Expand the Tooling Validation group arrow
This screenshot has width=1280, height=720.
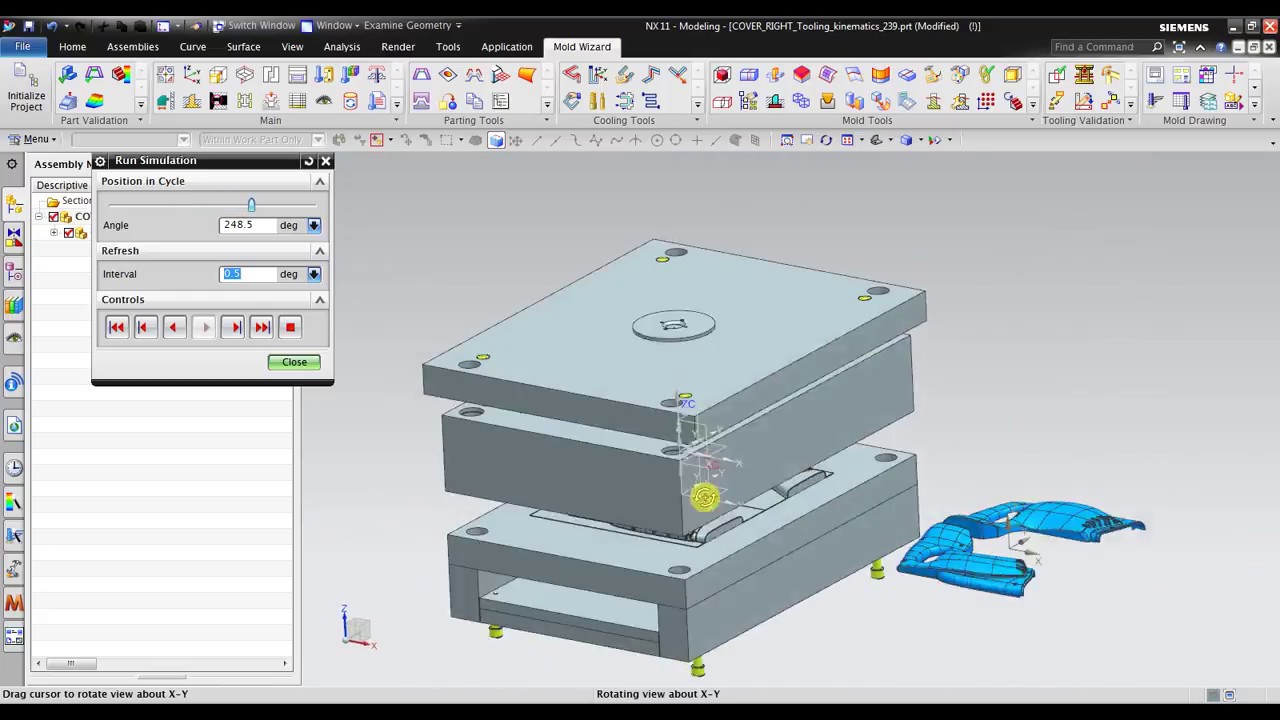(1130, 120)
